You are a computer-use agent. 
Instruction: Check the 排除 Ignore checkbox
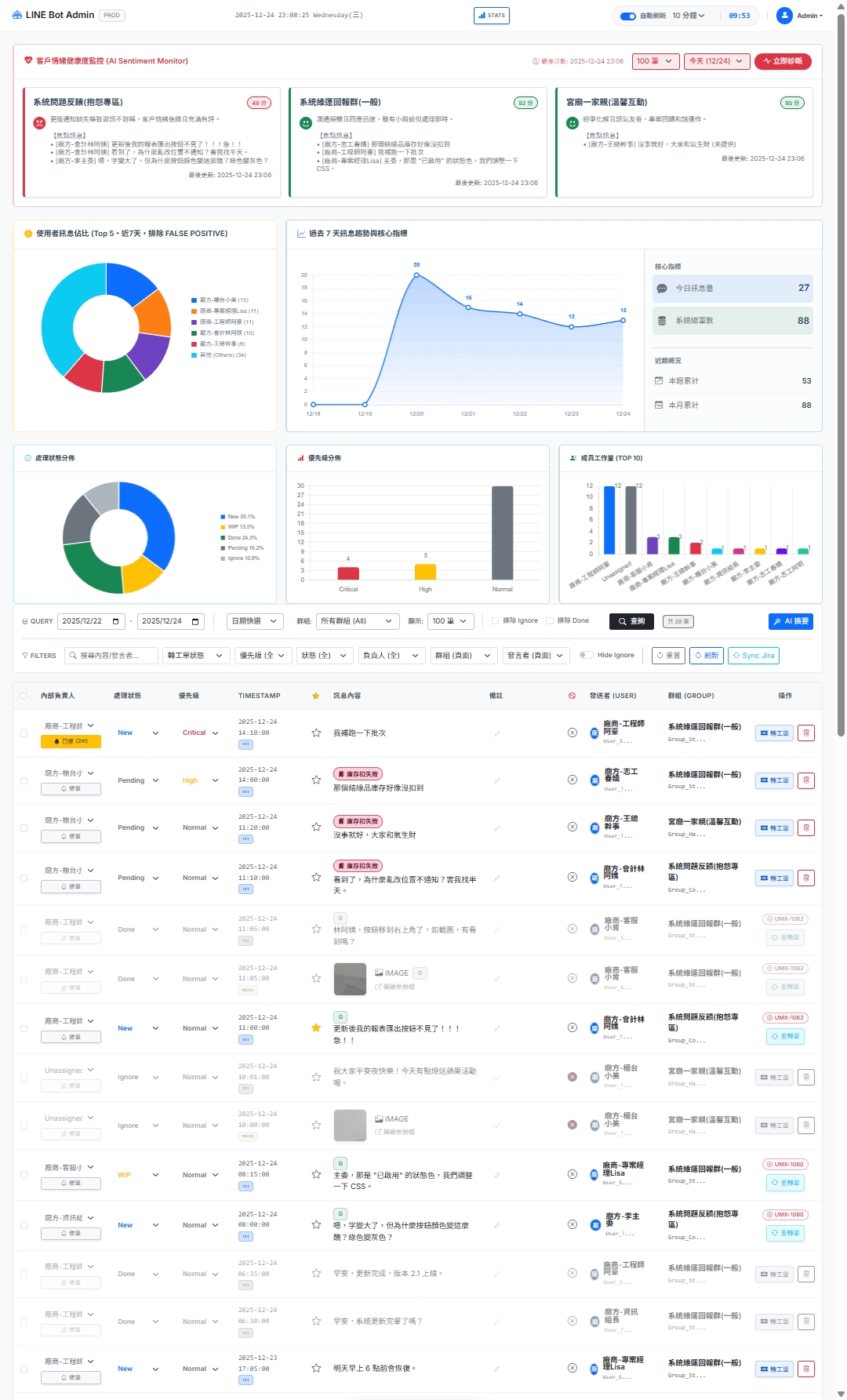point(496,621)
